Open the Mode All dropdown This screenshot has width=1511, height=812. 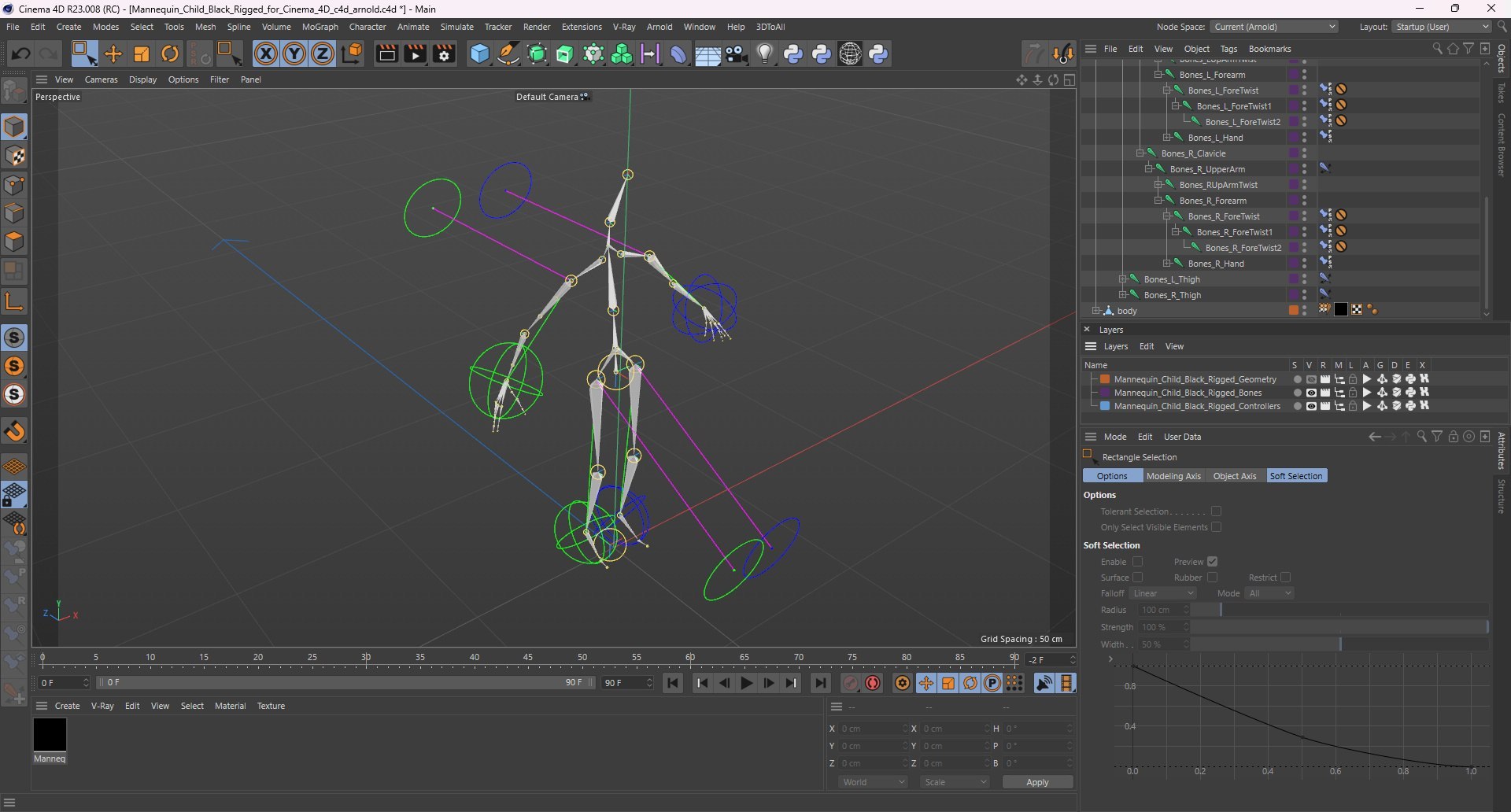click(1269, 593)
